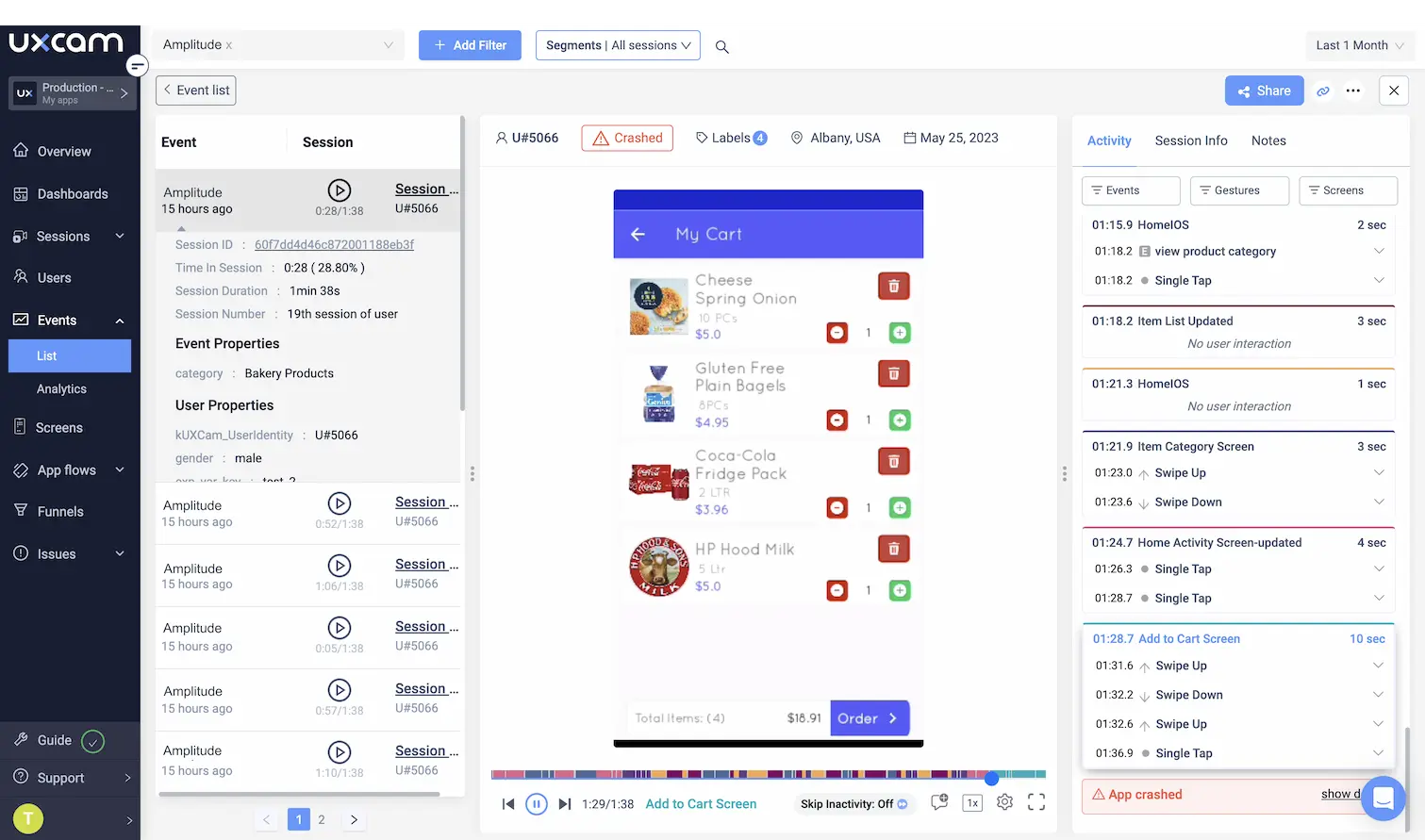Filter activity by Gestures
The height and width of the screenshot is (840, 1425).
click(1239, 190)
